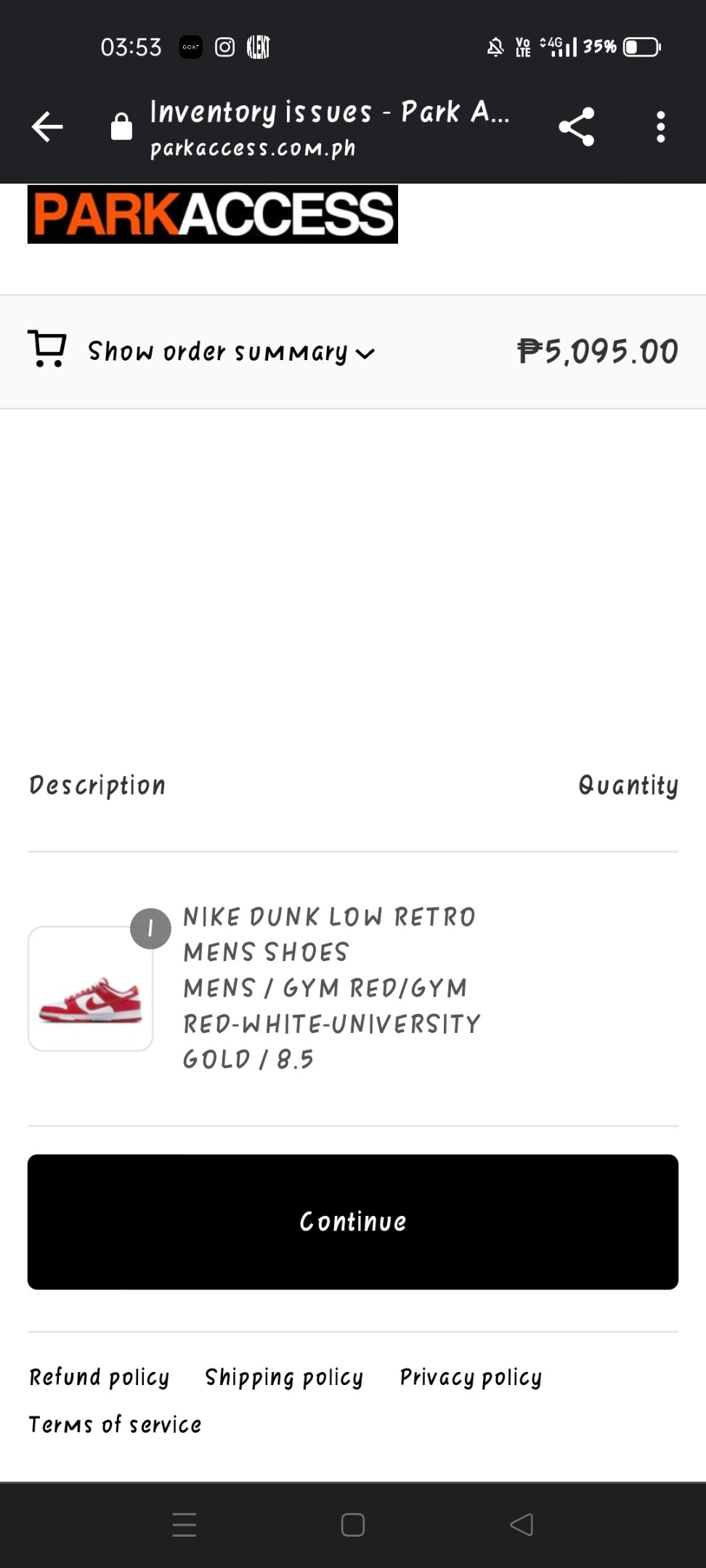Image resolution: width=706 pixels, height=1568 pixels.
Task: Tap the ₱5,095.00 order total
Action: pos(598,351)
